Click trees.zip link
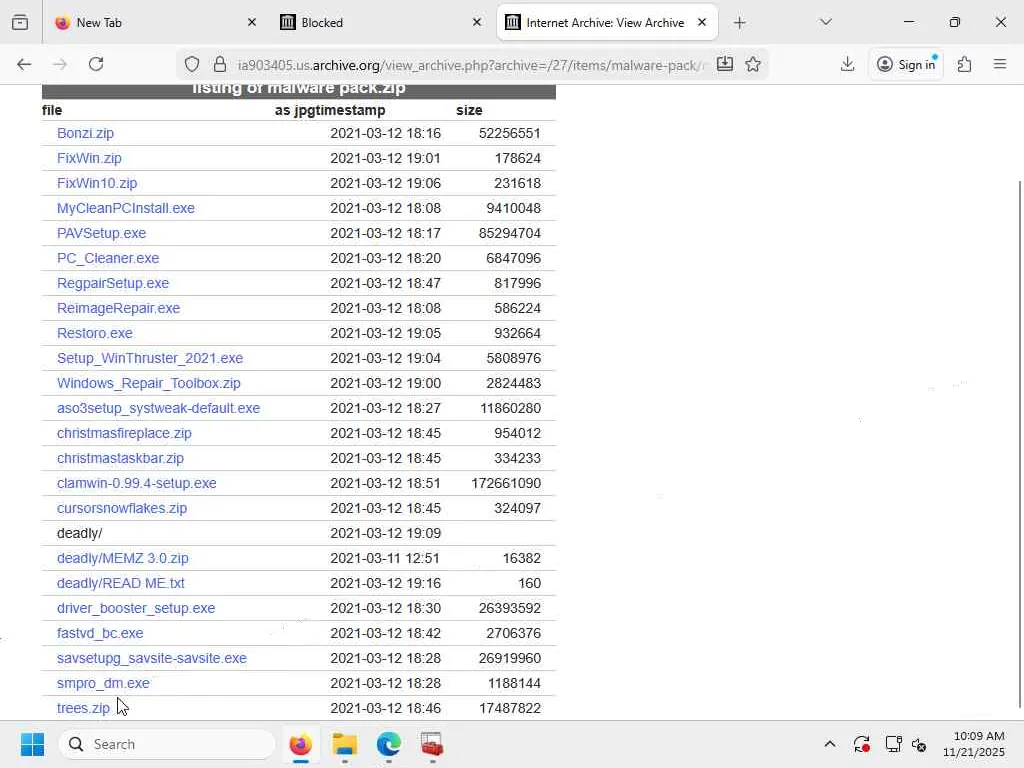The image size is (1024, 768). coord(83,708)
